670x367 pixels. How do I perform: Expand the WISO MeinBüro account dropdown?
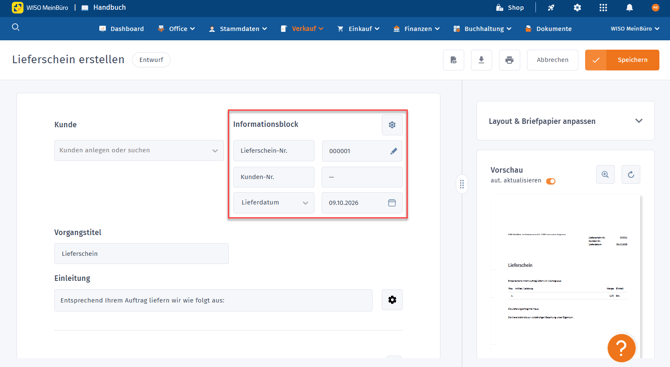tap(635, 29)
